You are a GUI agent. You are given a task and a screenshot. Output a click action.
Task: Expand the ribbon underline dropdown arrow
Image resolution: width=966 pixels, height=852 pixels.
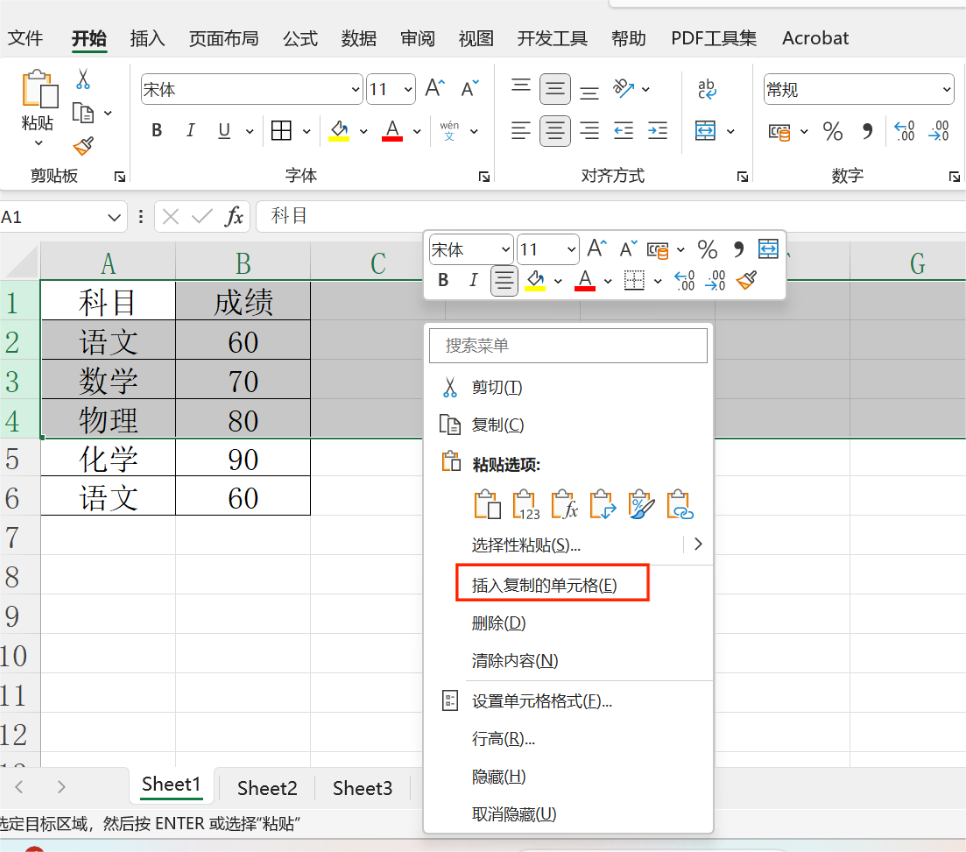coord(250,131)
